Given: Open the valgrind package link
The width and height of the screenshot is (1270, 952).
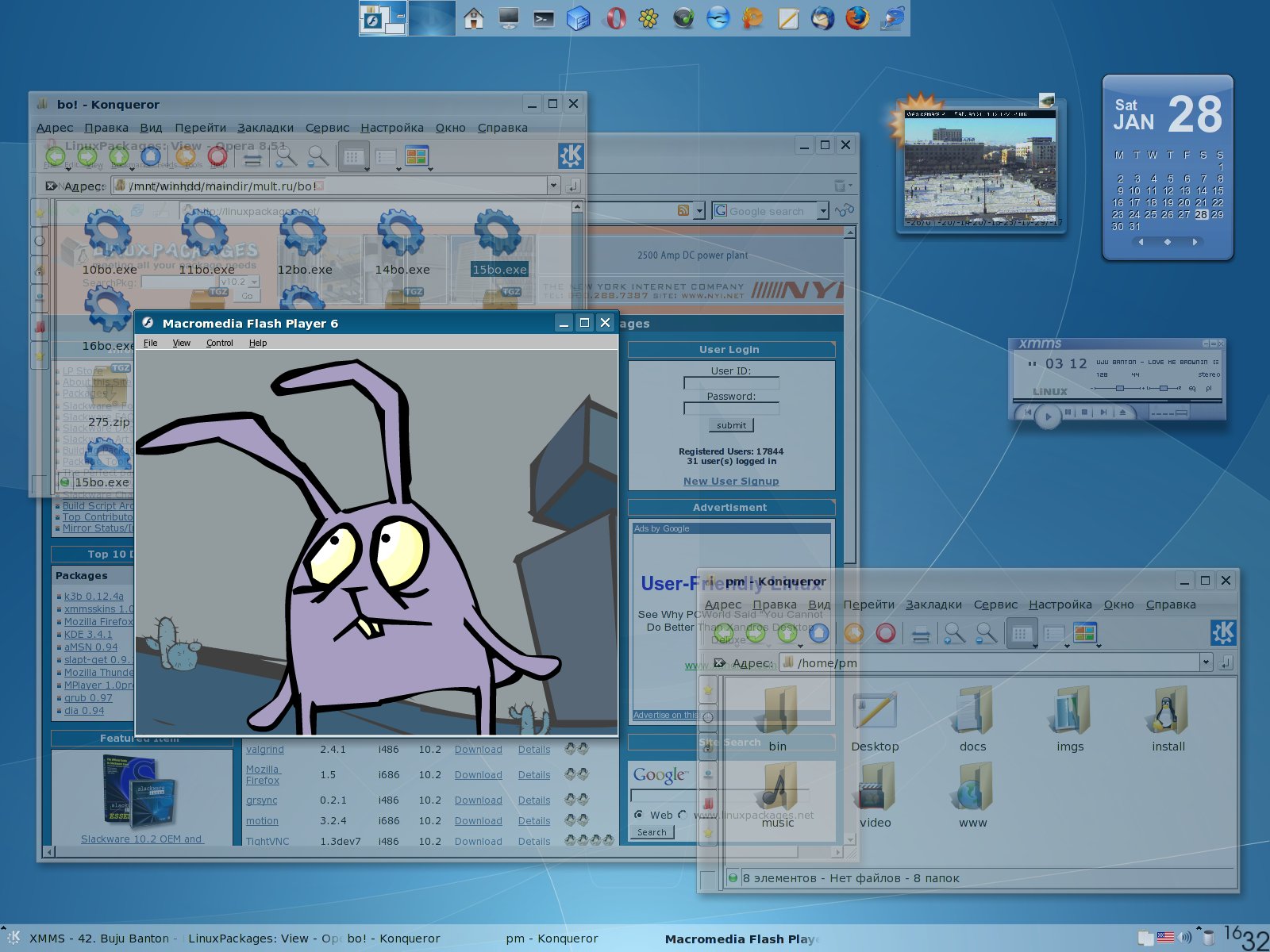Looking at the screenshot, I should point(264,749).
